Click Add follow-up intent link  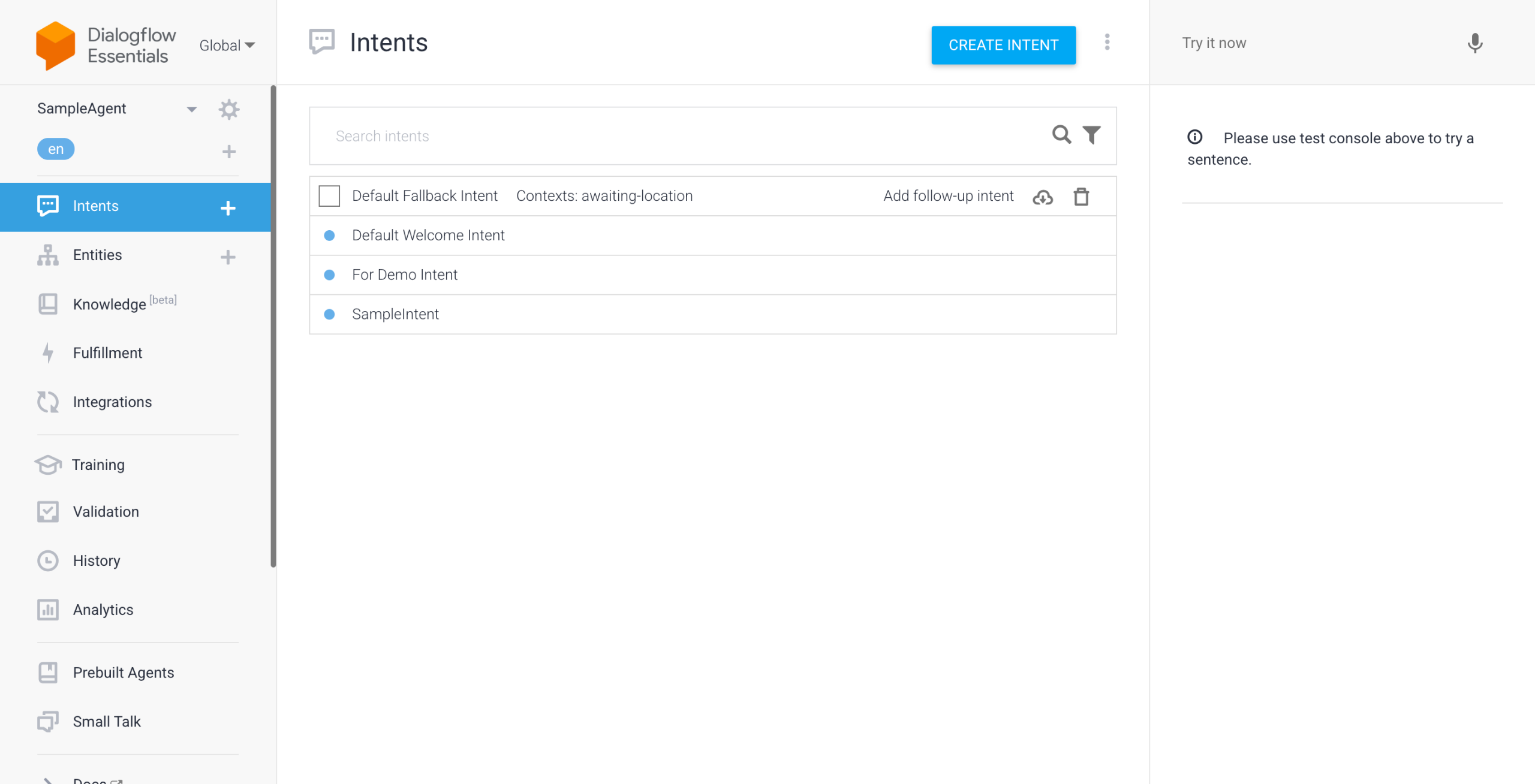pos(948,195)
